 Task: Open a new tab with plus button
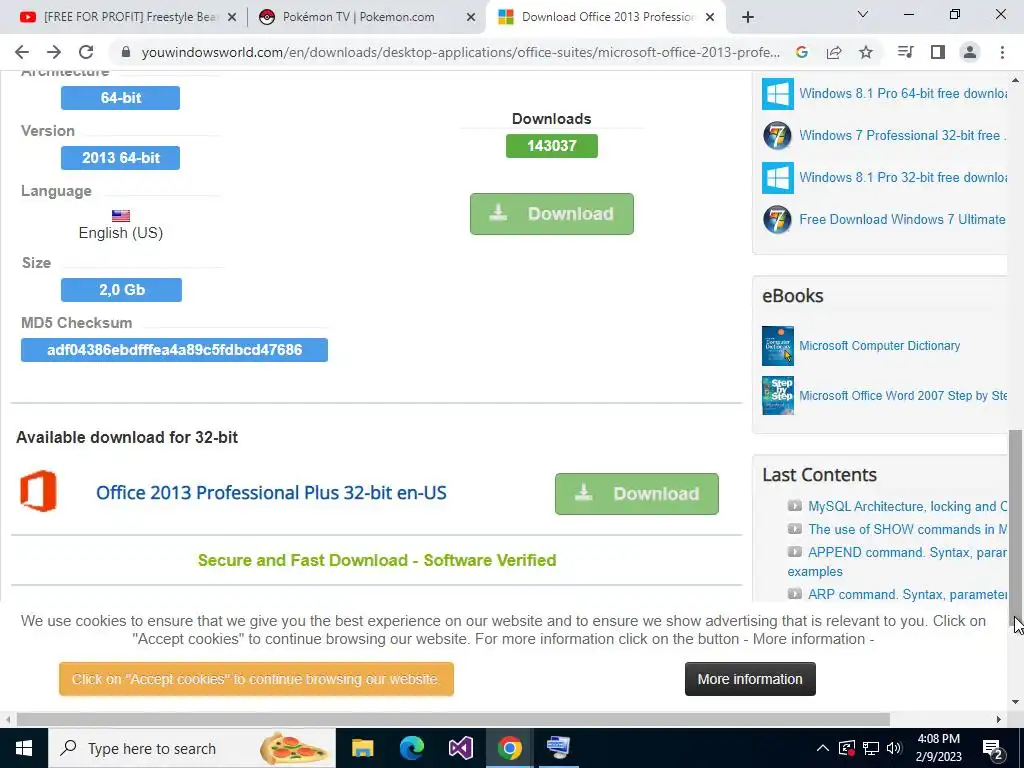(748, 18)
